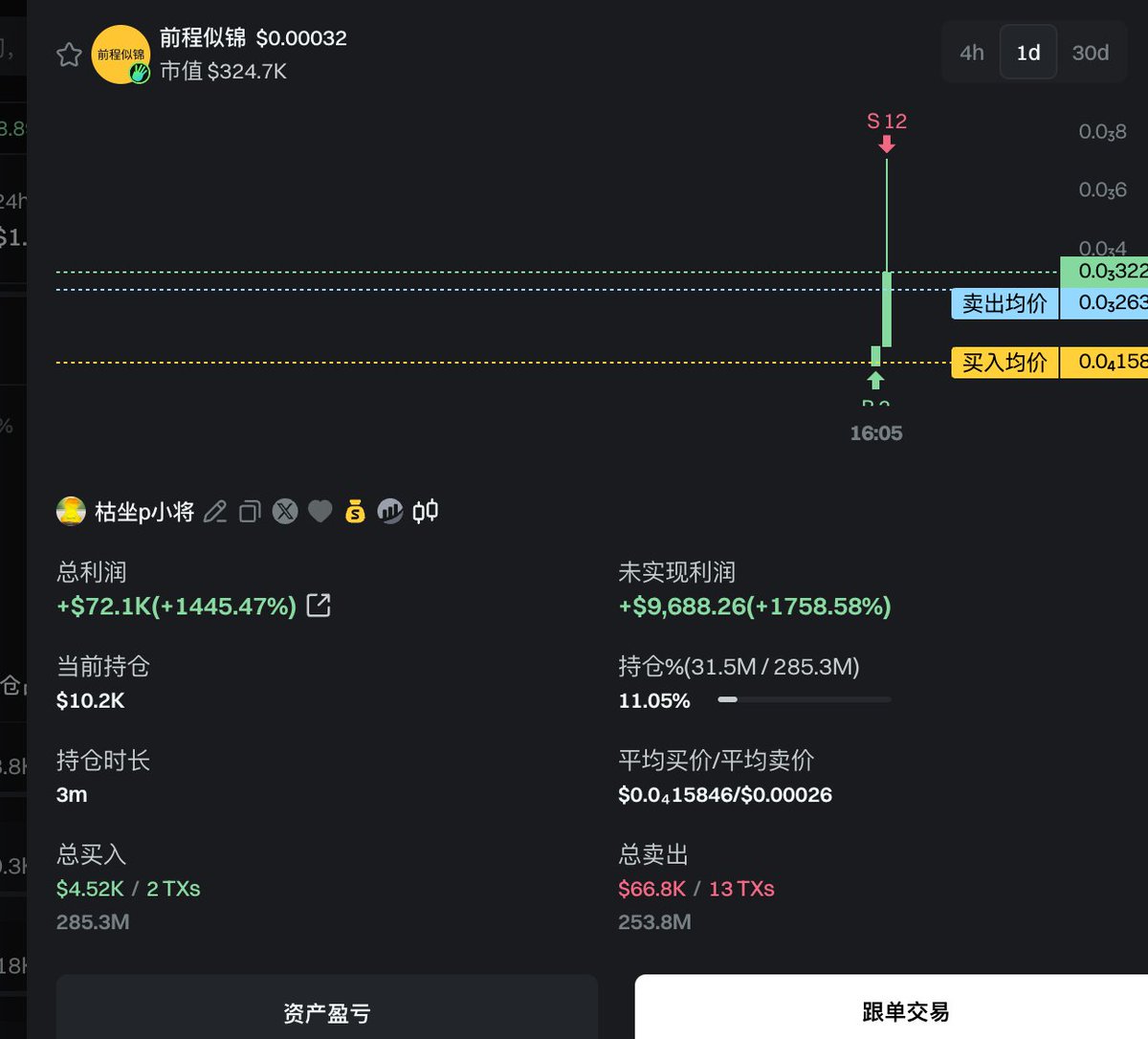Click the 买入均价 price label
Image resolution: width=1148 pixels, height=1039 pixels.
1004,363
